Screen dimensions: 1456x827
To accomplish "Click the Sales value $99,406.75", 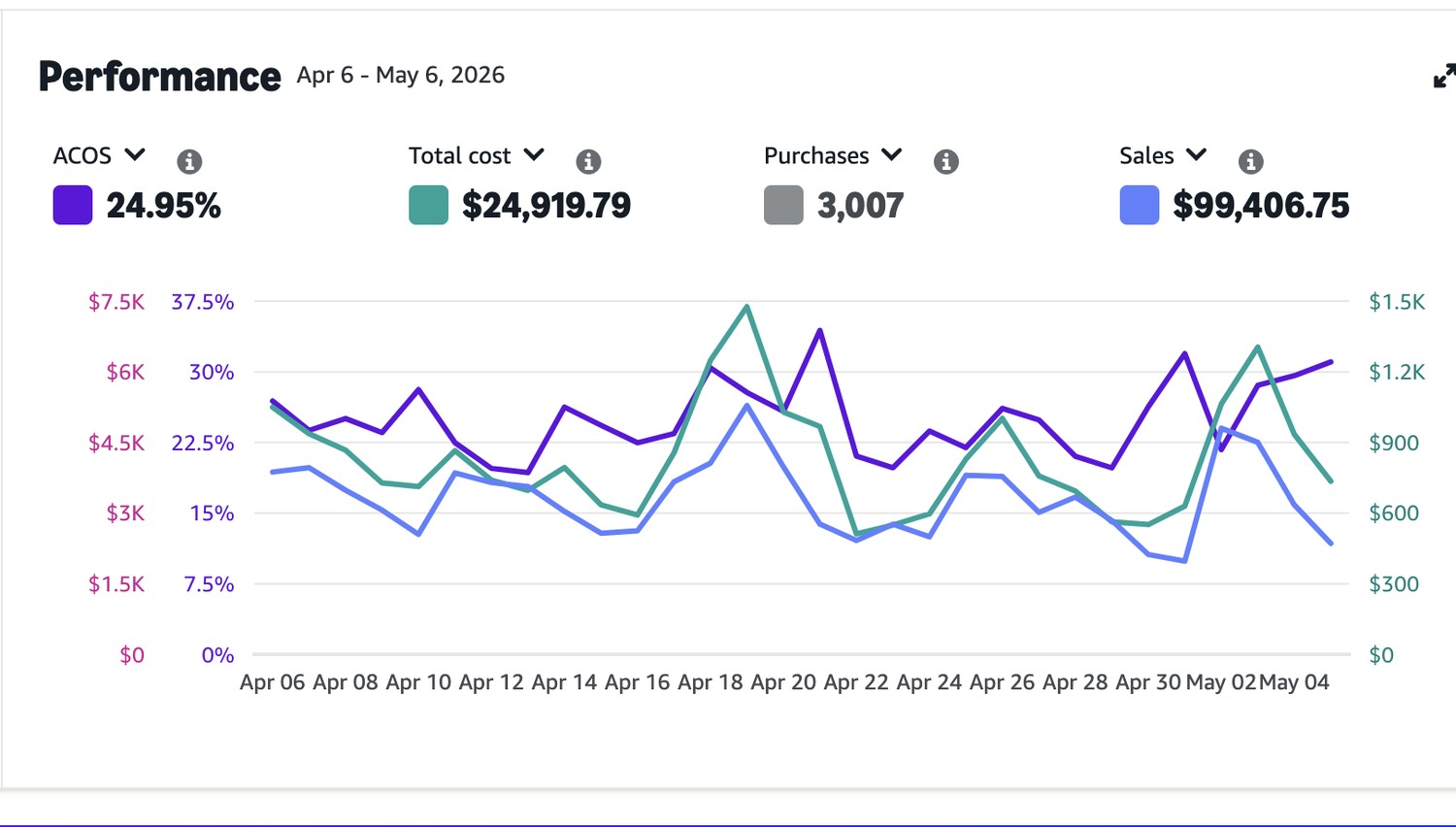I will pyautogui.click(x=1261, y=206).
